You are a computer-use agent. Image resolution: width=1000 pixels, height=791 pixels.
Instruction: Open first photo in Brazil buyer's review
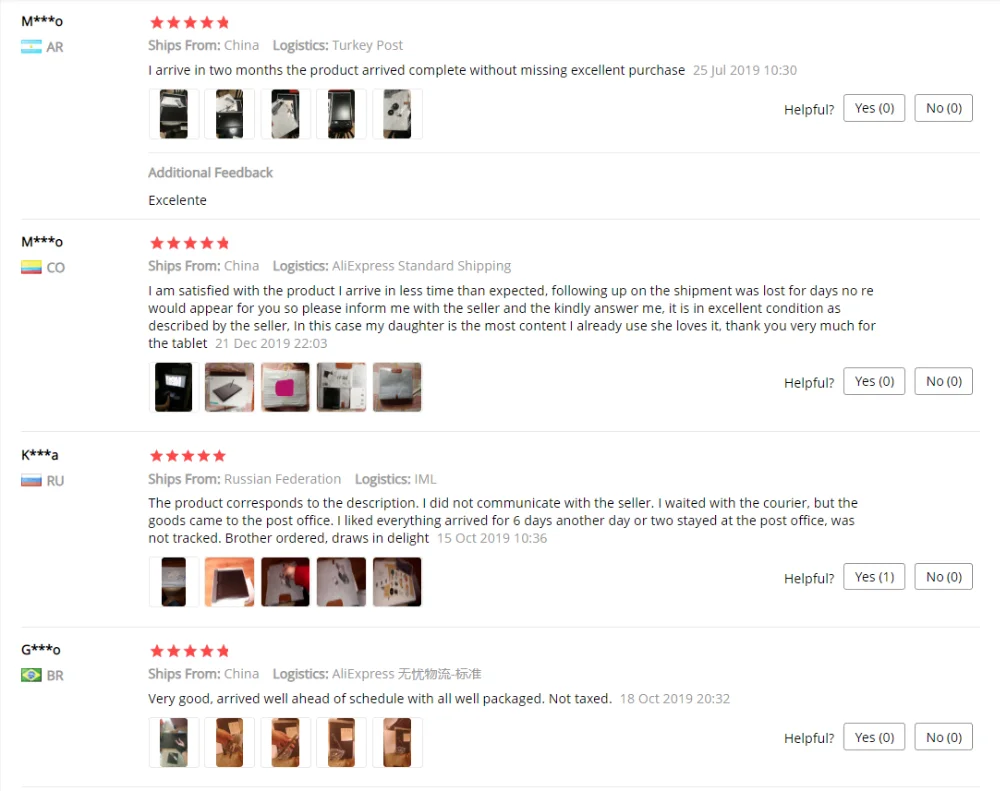tap(173, 743)
